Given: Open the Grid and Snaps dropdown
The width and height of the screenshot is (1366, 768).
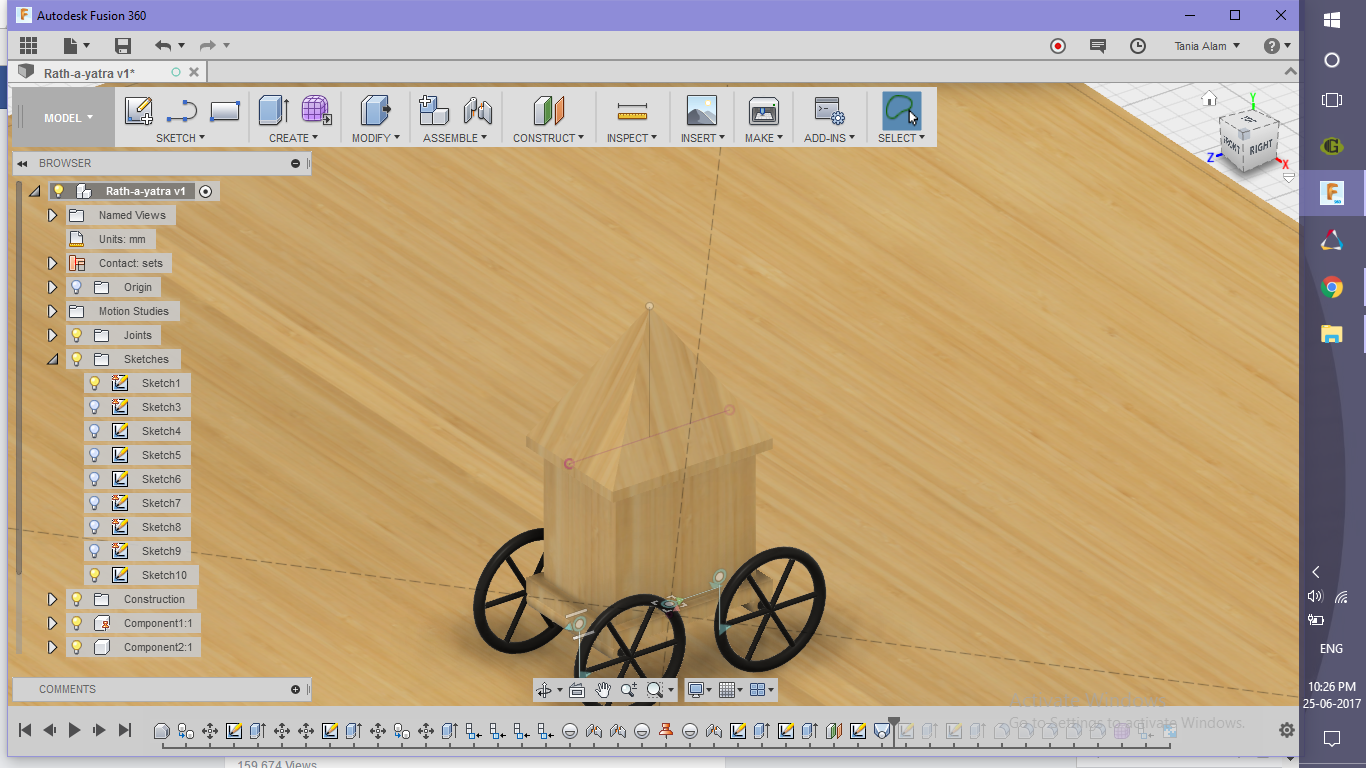Looking at the screenshot, I should coord(730,689).
